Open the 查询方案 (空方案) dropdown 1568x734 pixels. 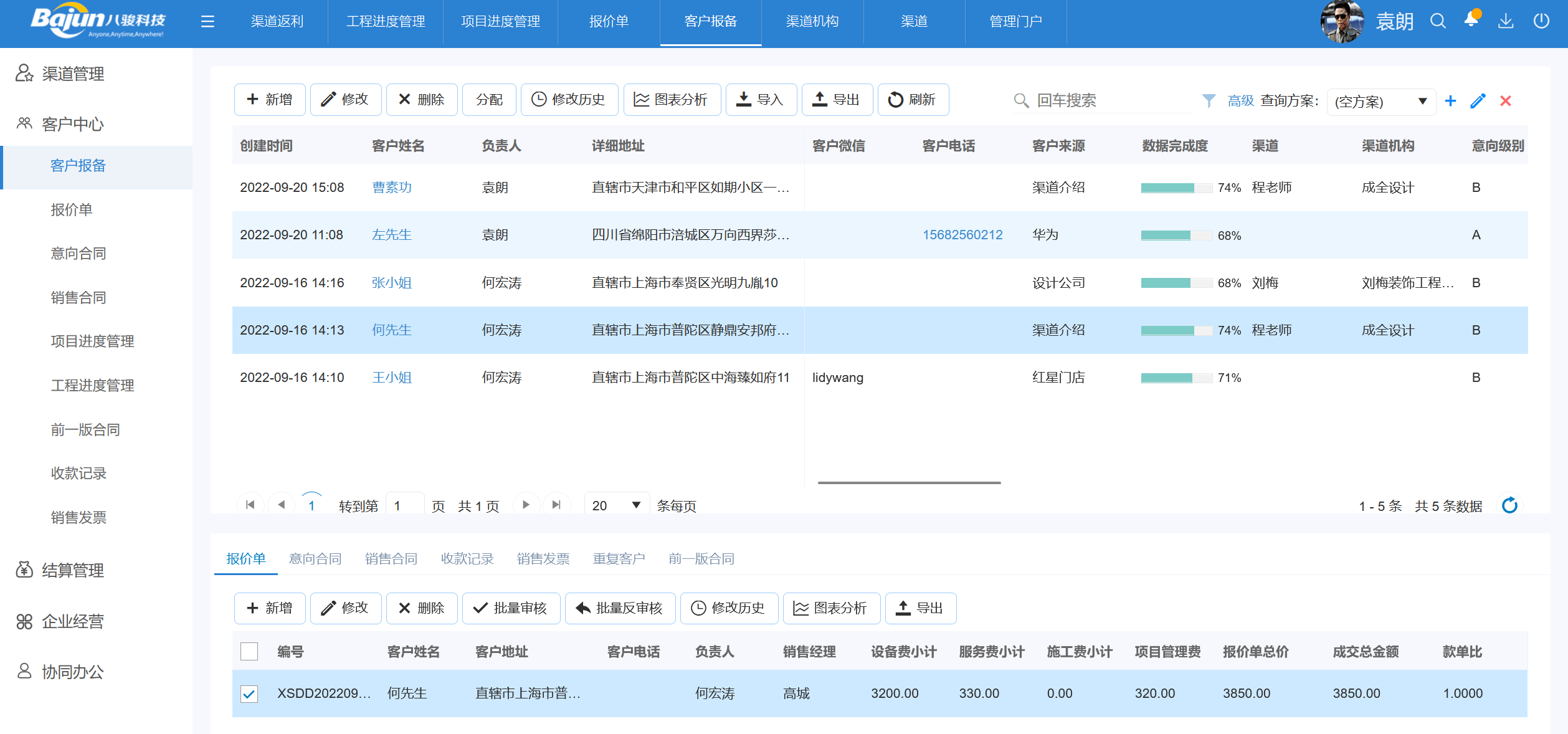tap(1380, 102)
